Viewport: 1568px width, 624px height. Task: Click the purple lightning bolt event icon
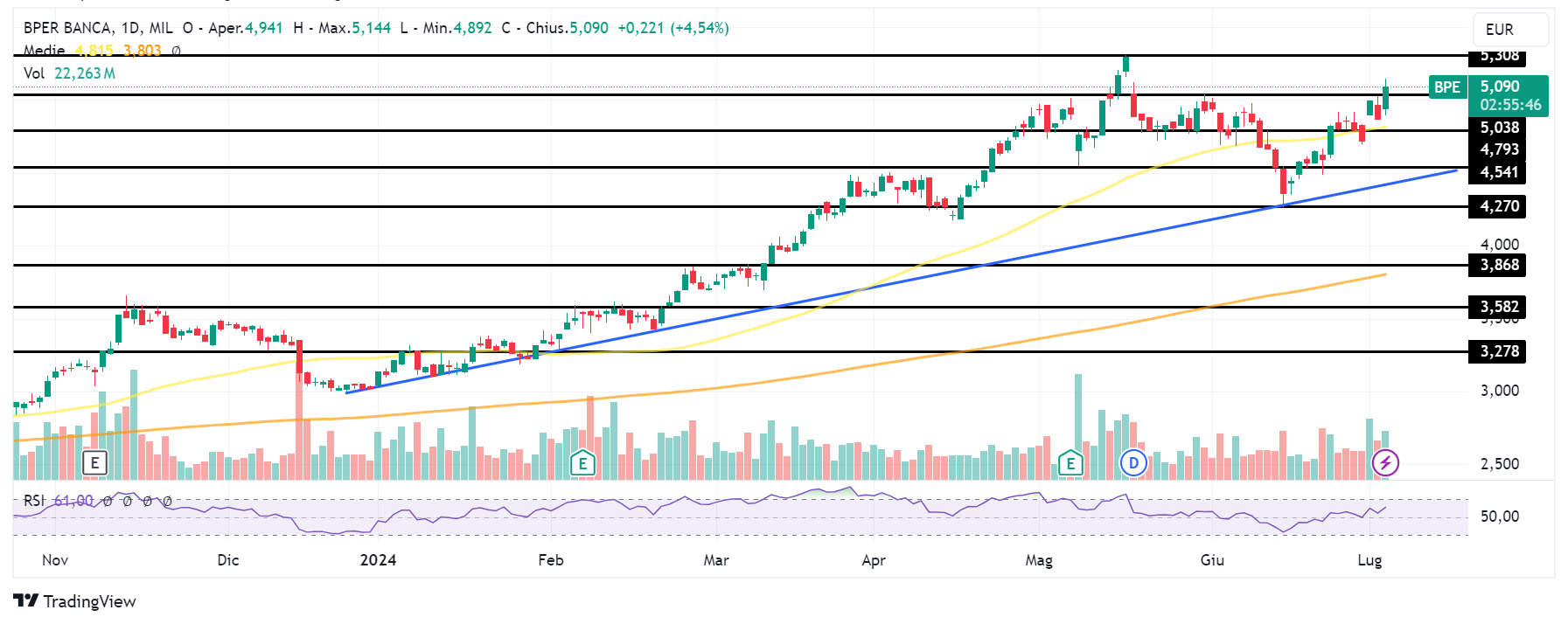(x=1385, y=463)
